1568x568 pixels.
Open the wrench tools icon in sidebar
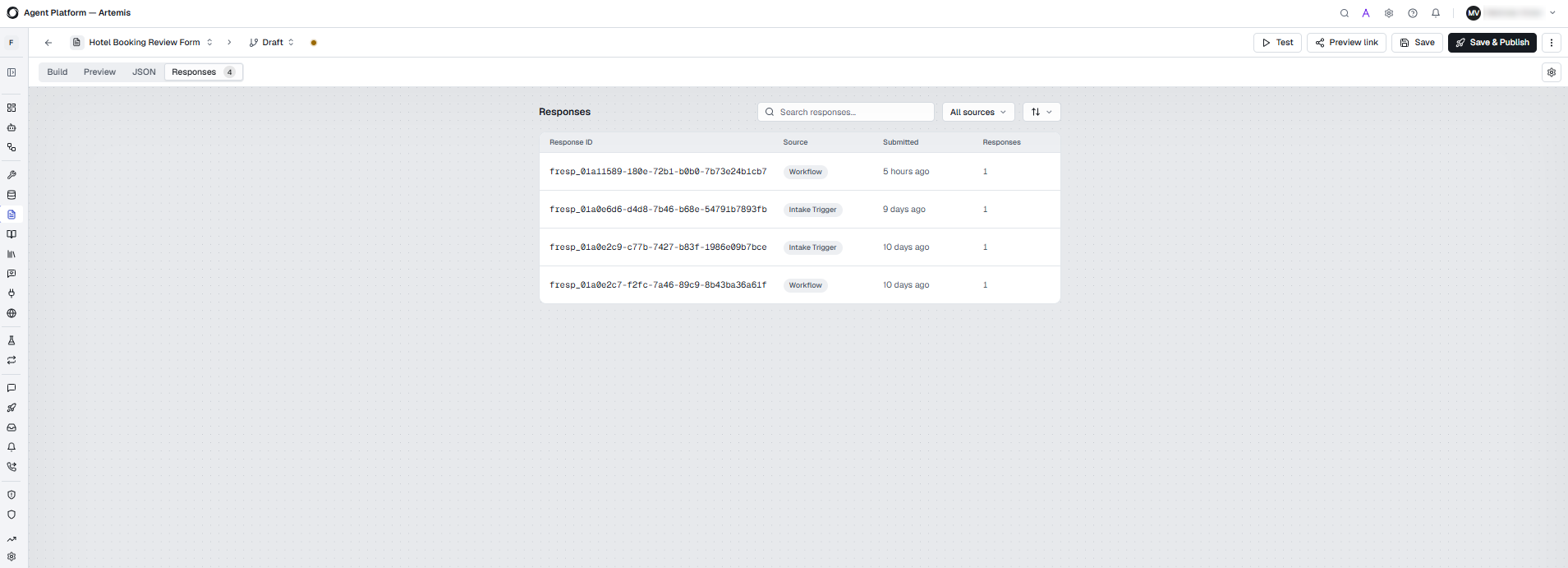coord(11,175)
